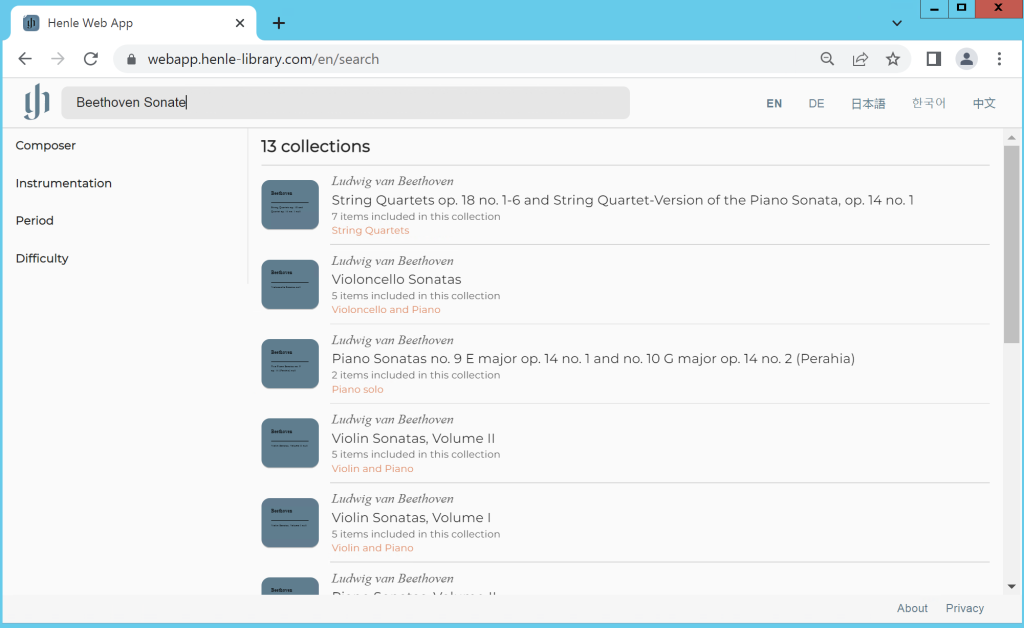
Task: Expand the Instrumentation filter
Action: pyautogui.click(x=63, y=183)
